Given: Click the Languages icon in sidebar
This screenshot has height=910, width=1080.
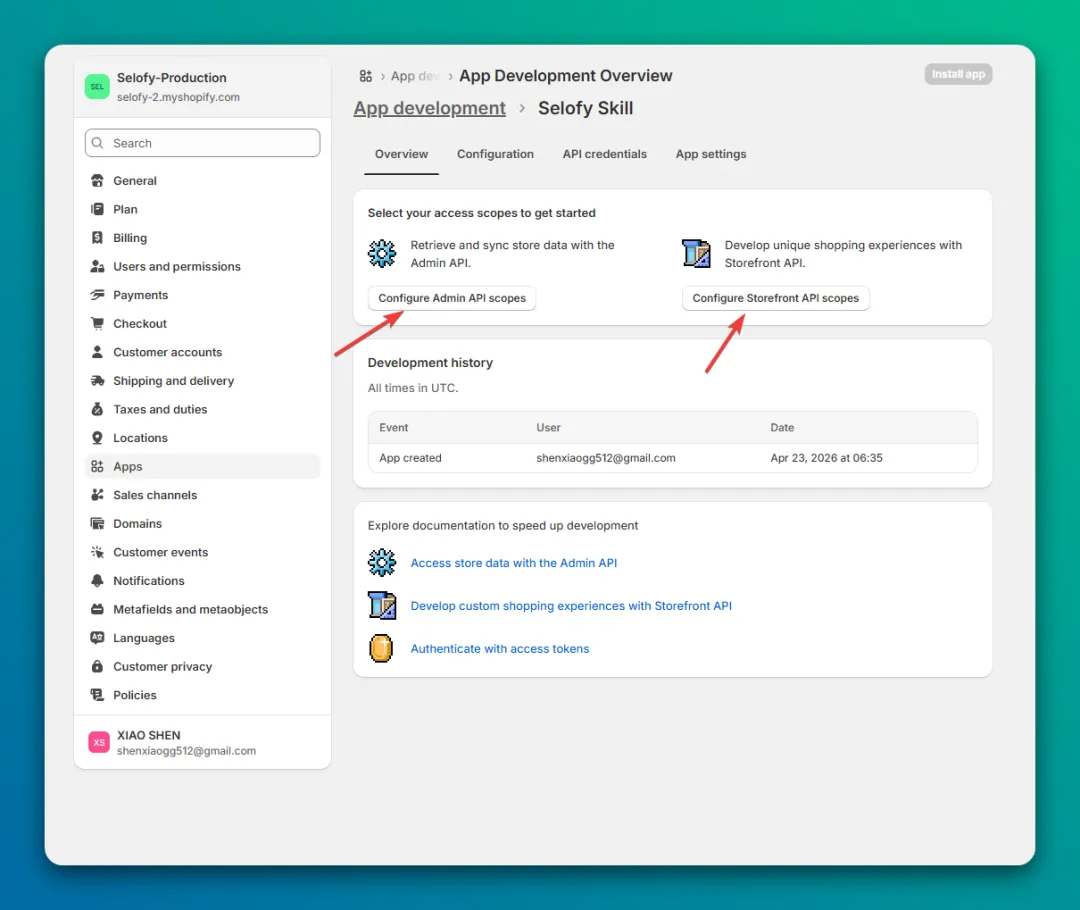Looking at the screenshot, I should [x=97, y=638].
